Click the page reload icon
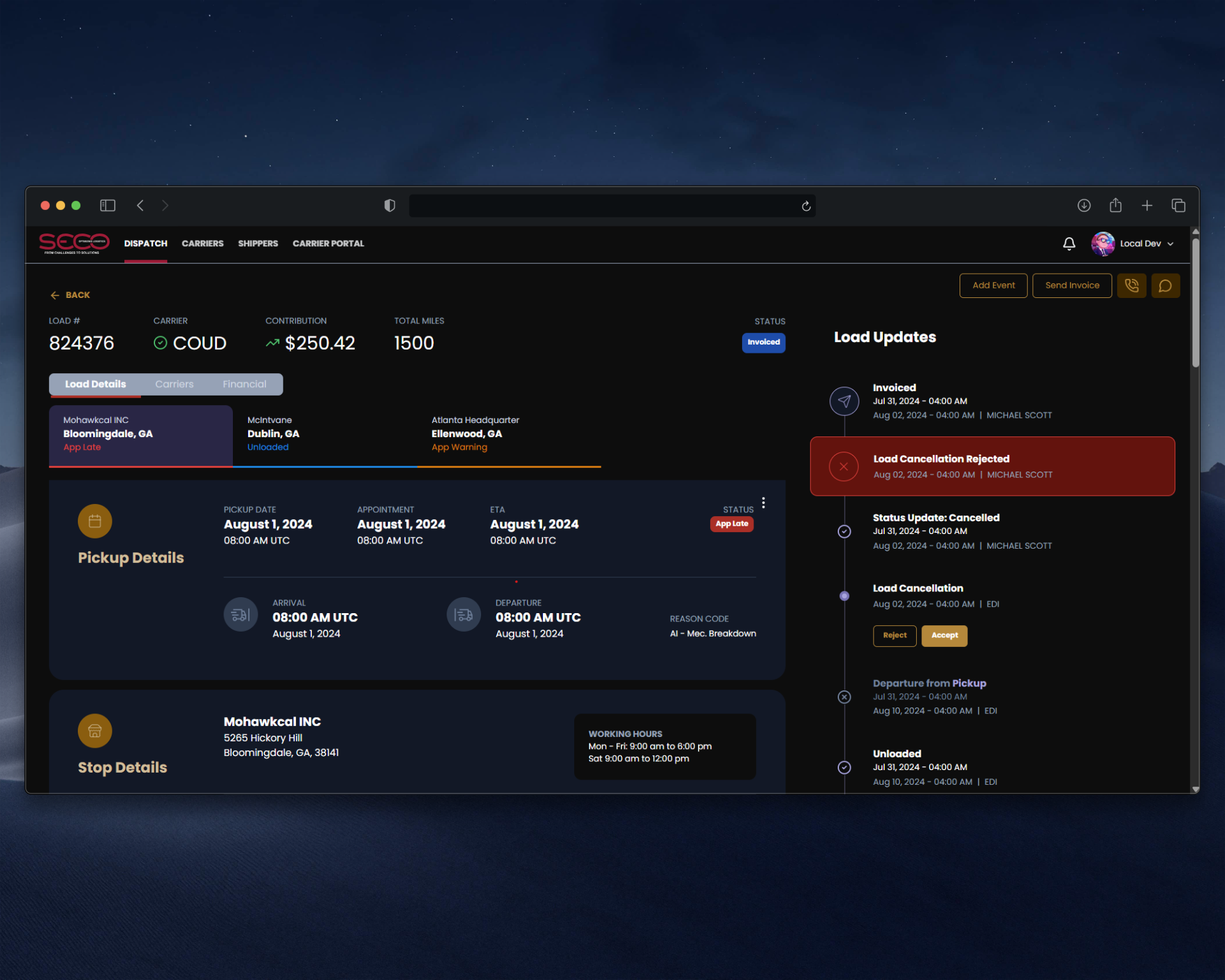 click(806, 206)
